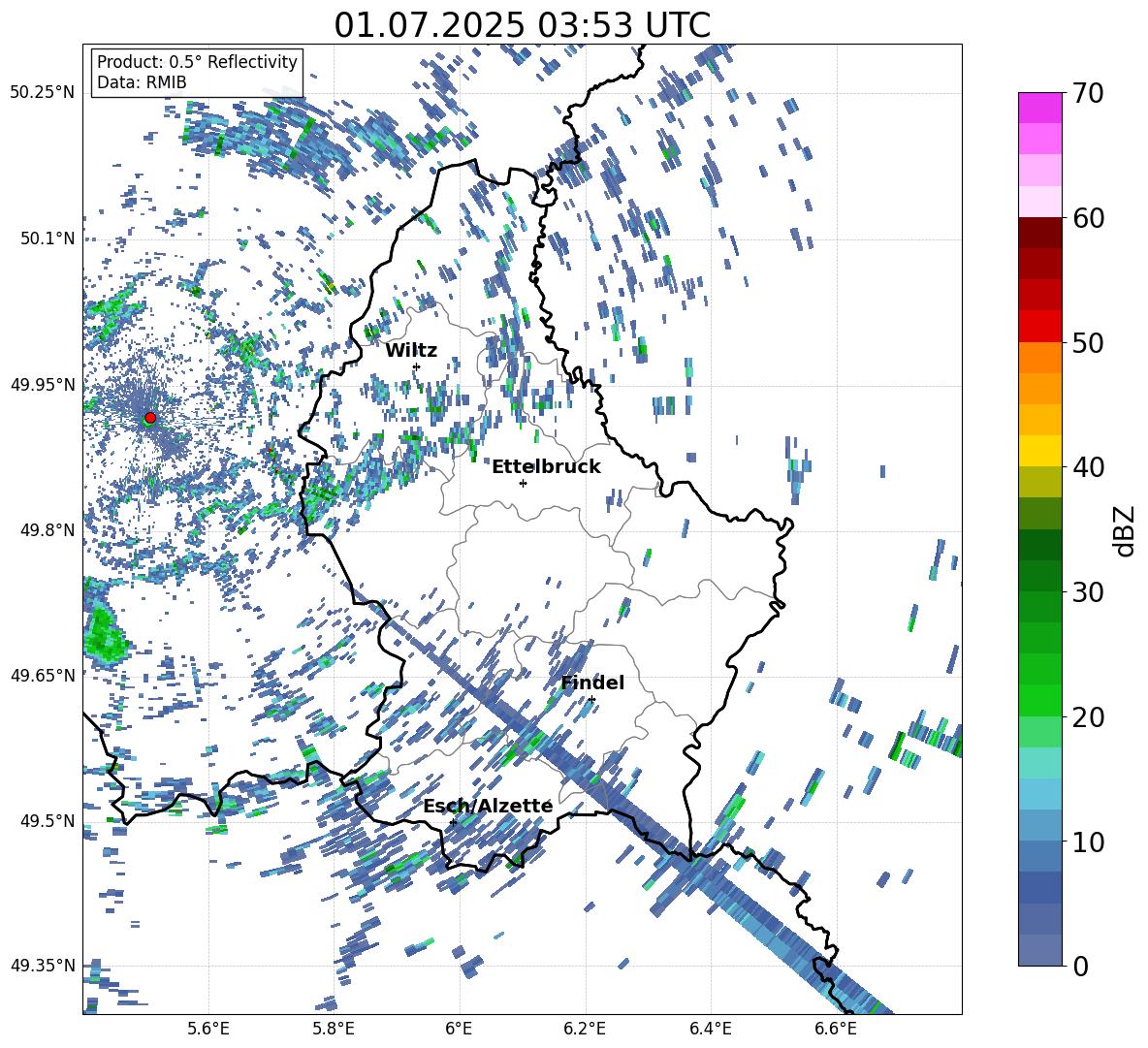Click the Data: RMIB text

(x=142, y=82)
